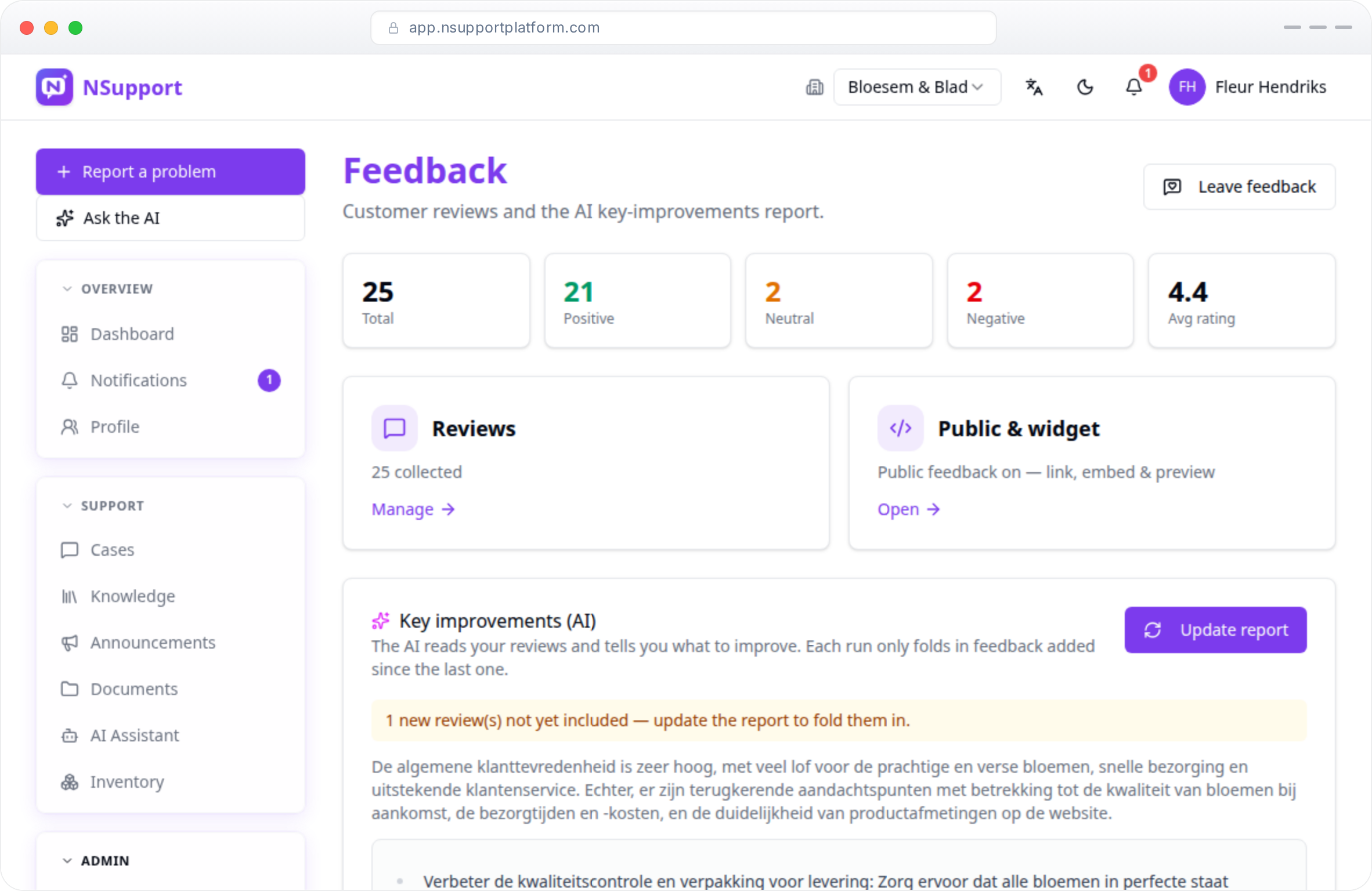Click the Public & widget code icon
This screenshot has height=891, width=1372.
[901, 428]
